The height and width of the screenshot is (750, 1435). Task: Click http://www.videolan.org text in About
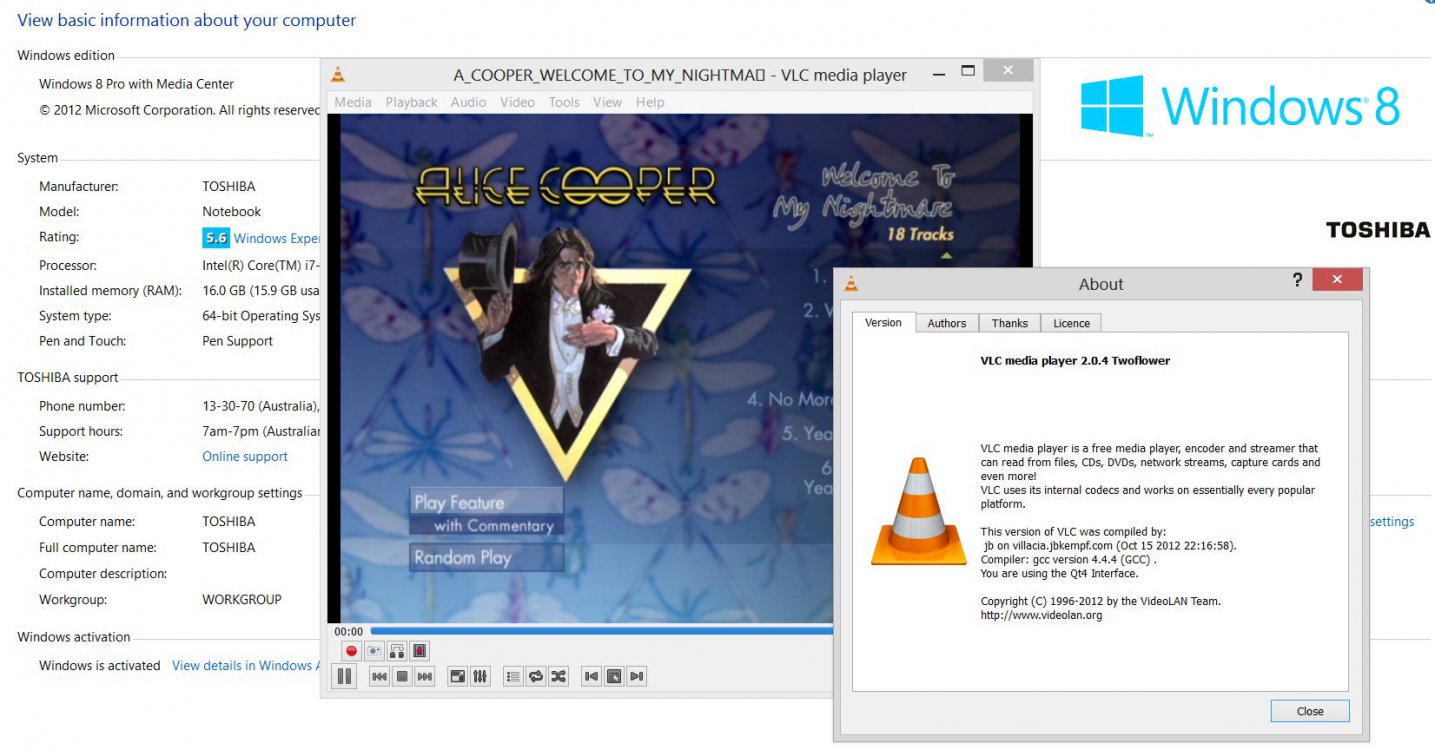[x=1041, y=615]
